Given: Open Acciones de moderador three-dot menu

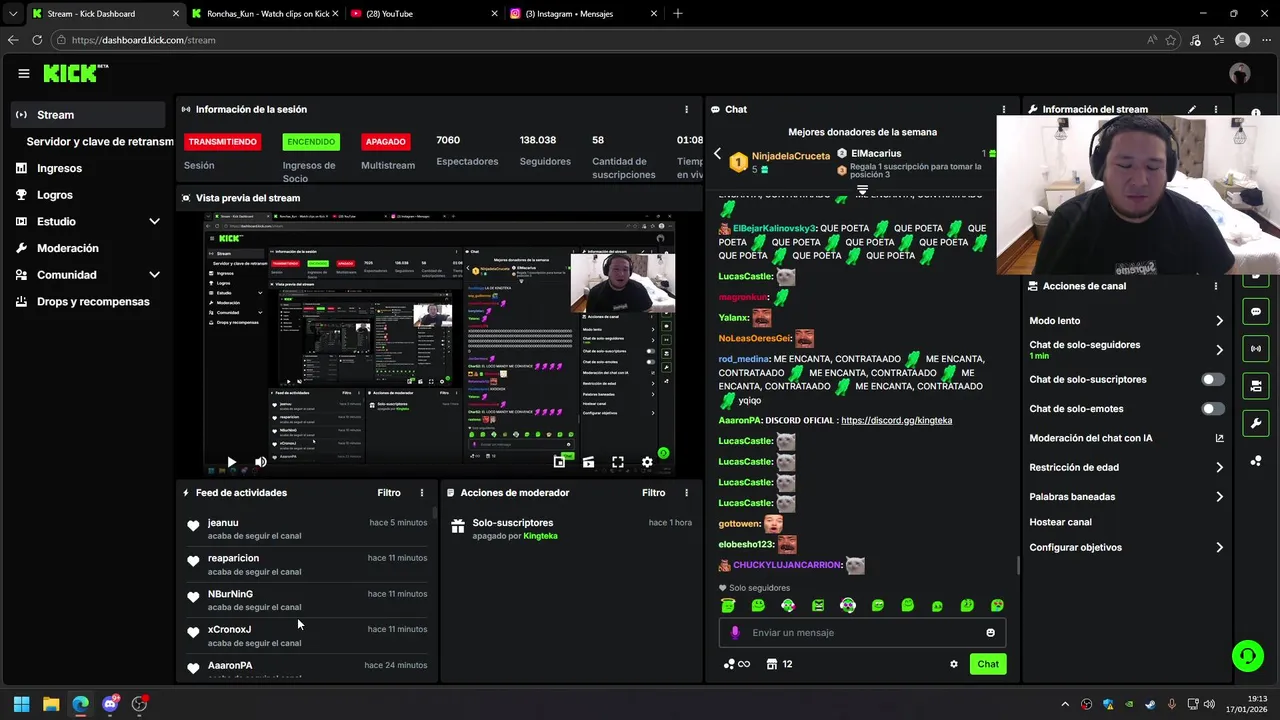Looking at the screenshot, I should click(686, 493).
